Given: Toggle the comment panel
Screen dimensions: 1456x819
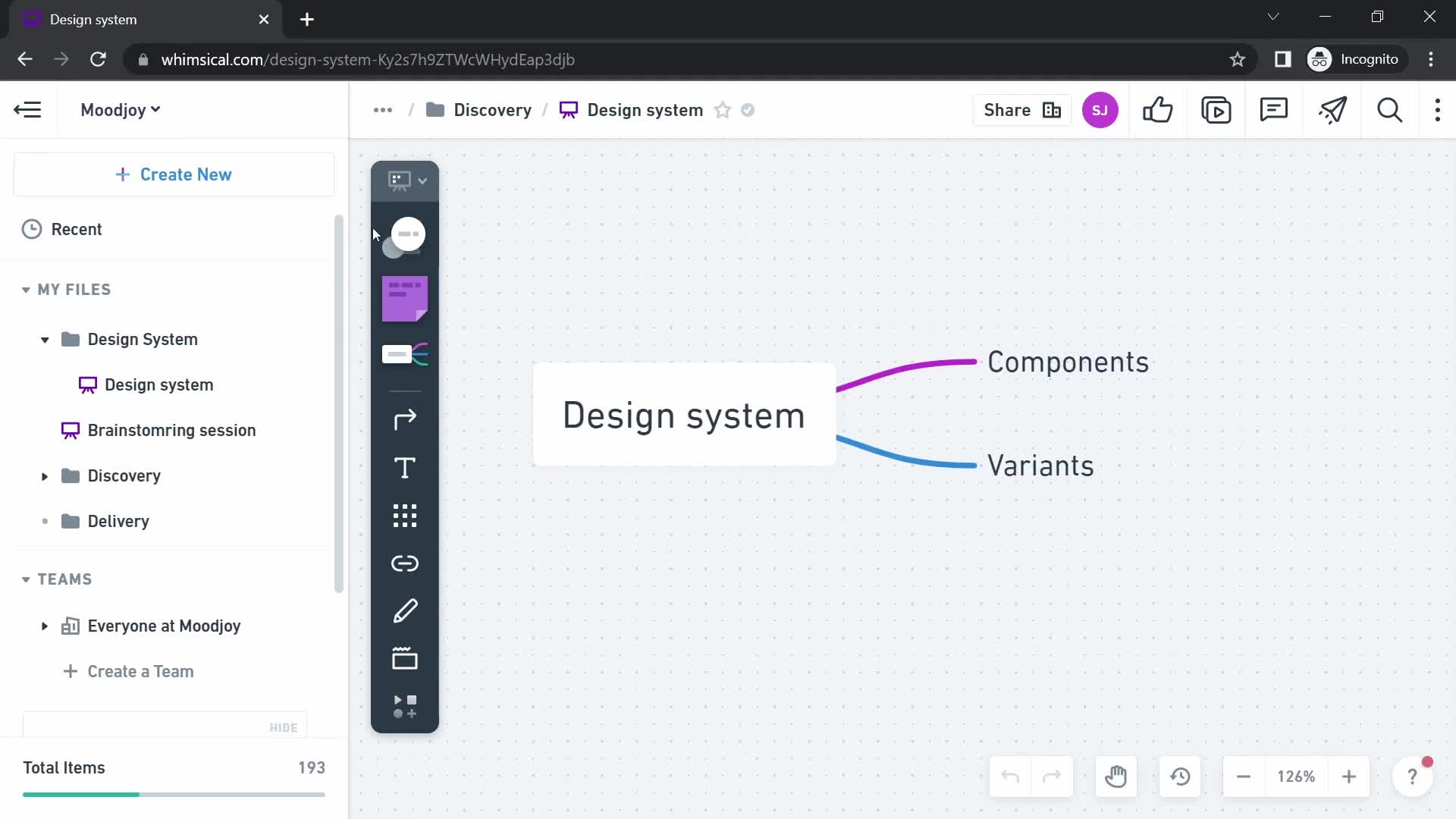Looking at the screenshot, I should pos(1275,110).
